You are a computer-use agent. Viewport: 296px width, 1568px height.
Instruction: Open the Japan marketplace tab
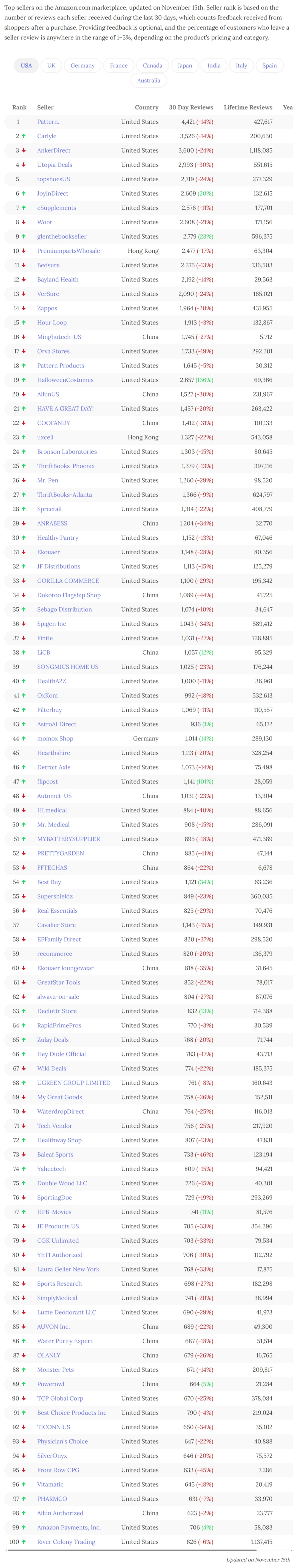click(184, 66)
